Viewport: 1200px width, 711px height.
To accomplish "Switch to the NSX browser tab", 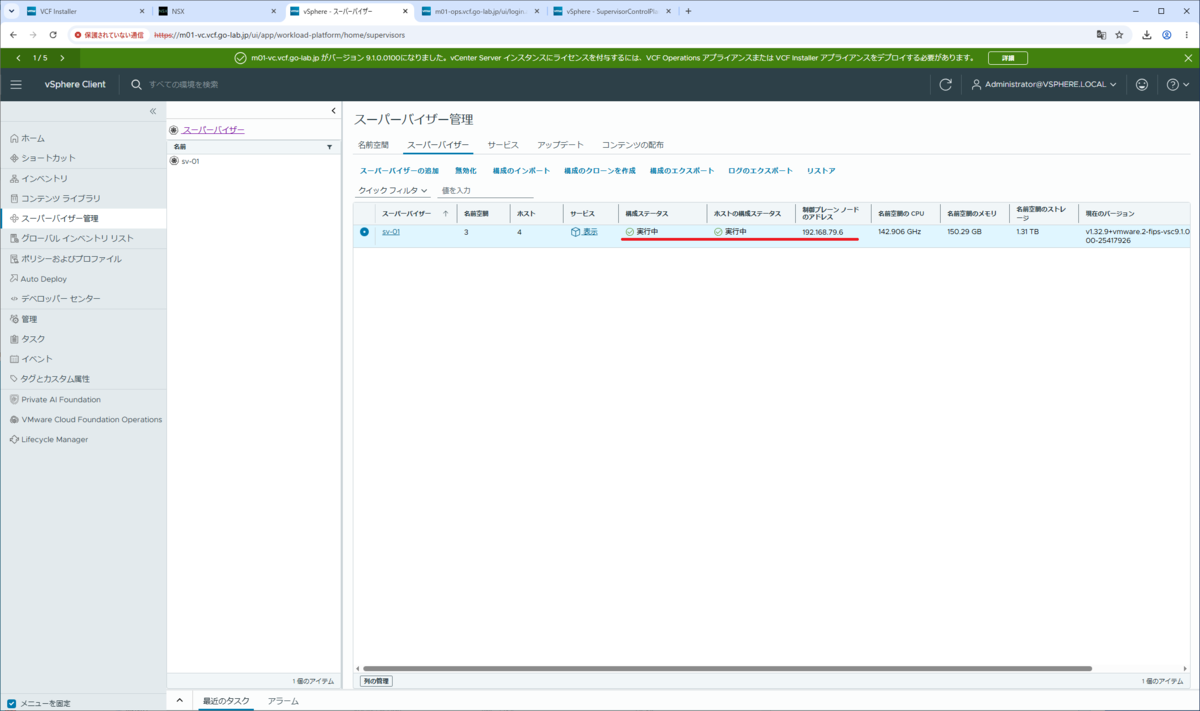I will tap(215, 11).
